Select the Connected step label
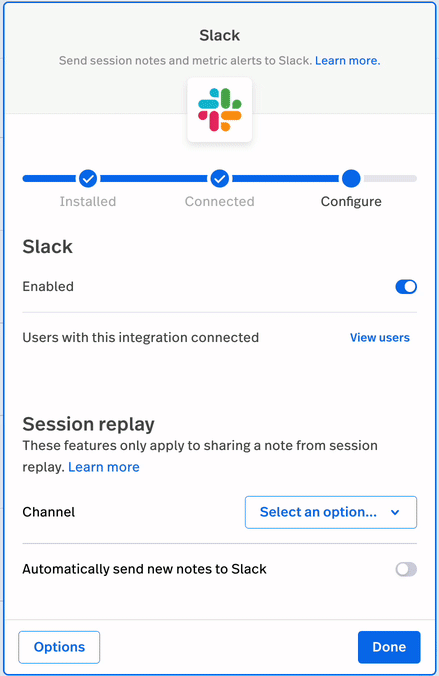Screen dimensions: 439x676 (220, 201)
